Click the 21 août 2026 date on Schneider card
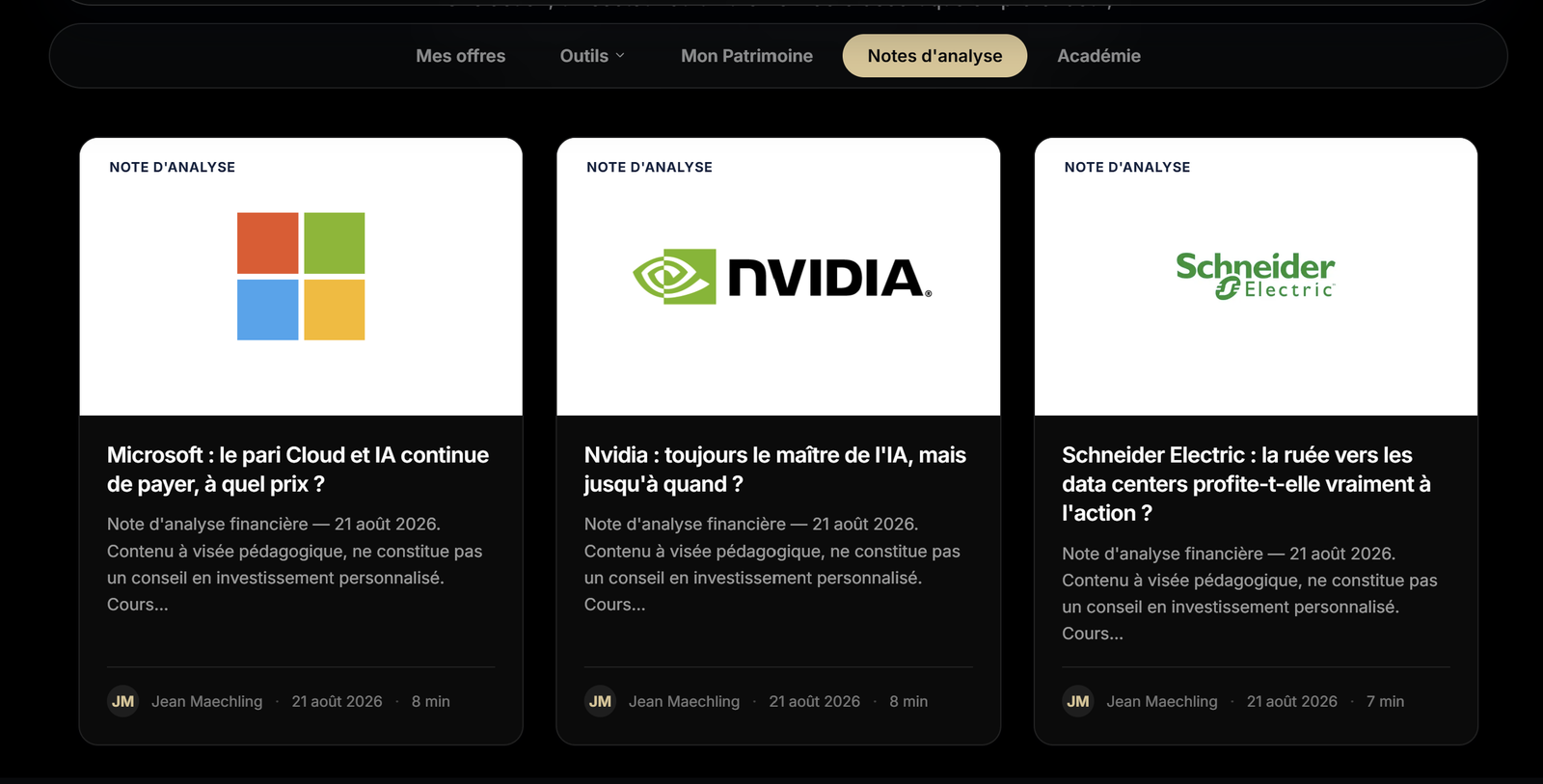Image resolution: width=1543 pixels, height=784 pixels. coord(1291,702)
